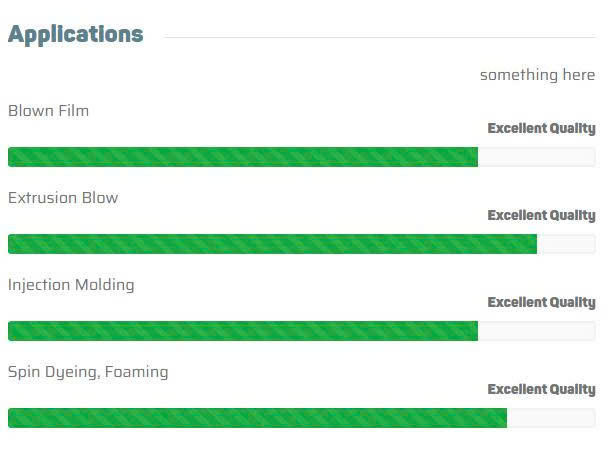
Task: Click the Injection Molding label
Action: tap(71, 285)
